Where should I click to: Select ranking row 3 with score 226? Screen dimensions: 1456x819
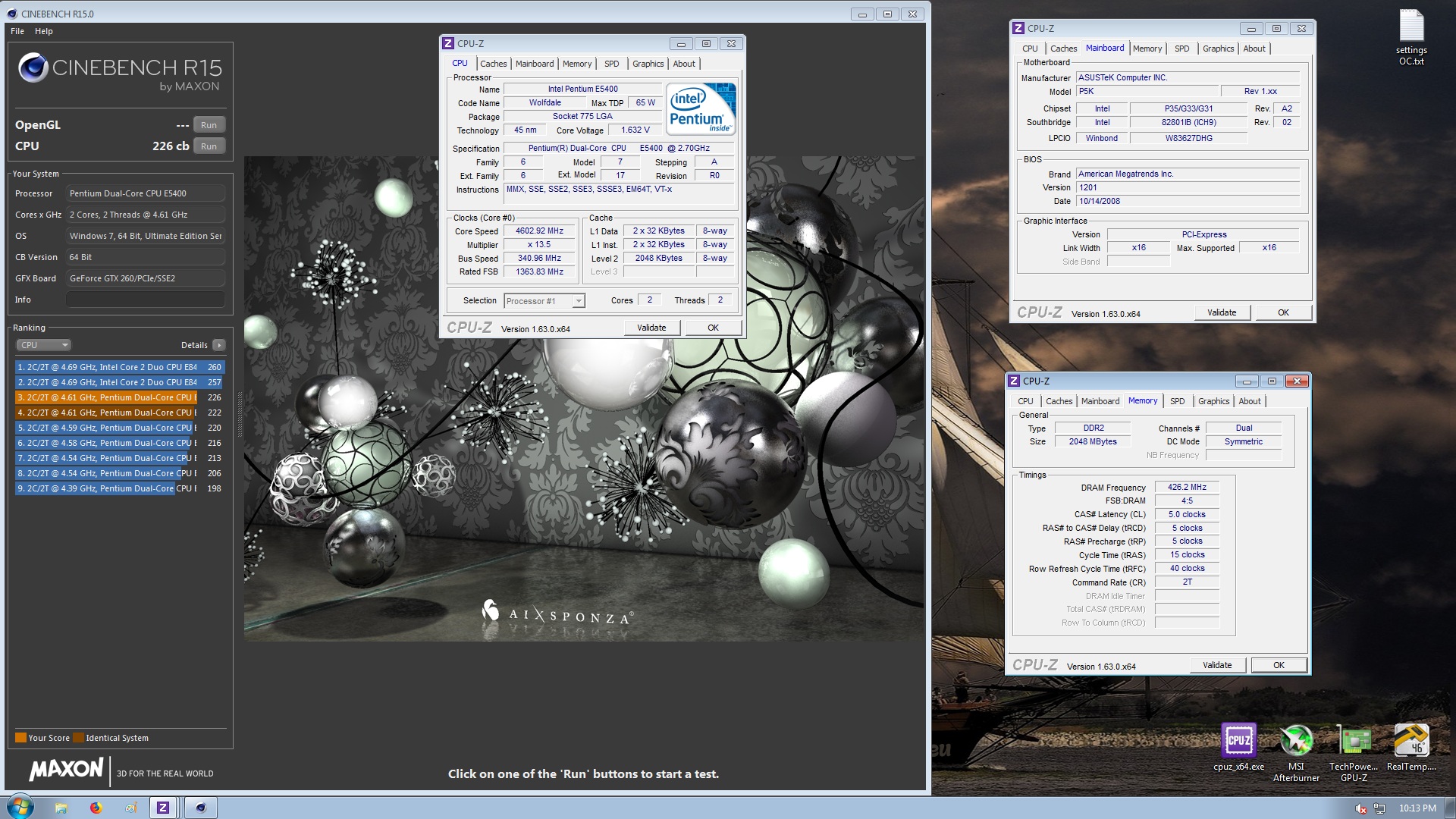pos(120,397)
